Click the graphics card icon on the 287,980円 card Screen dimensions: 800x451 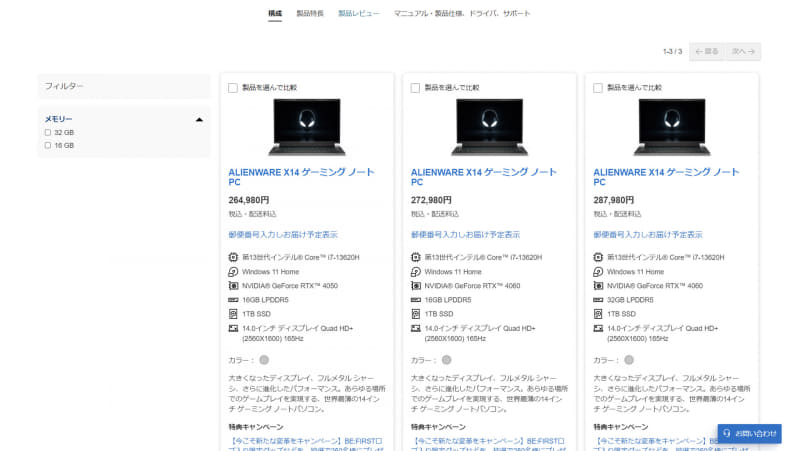(598, 286)
